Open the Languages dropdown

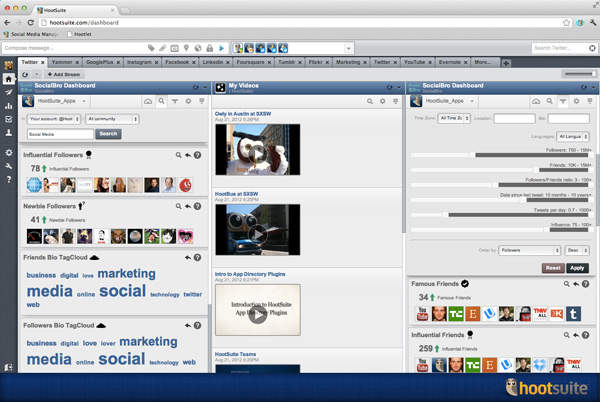573,137
